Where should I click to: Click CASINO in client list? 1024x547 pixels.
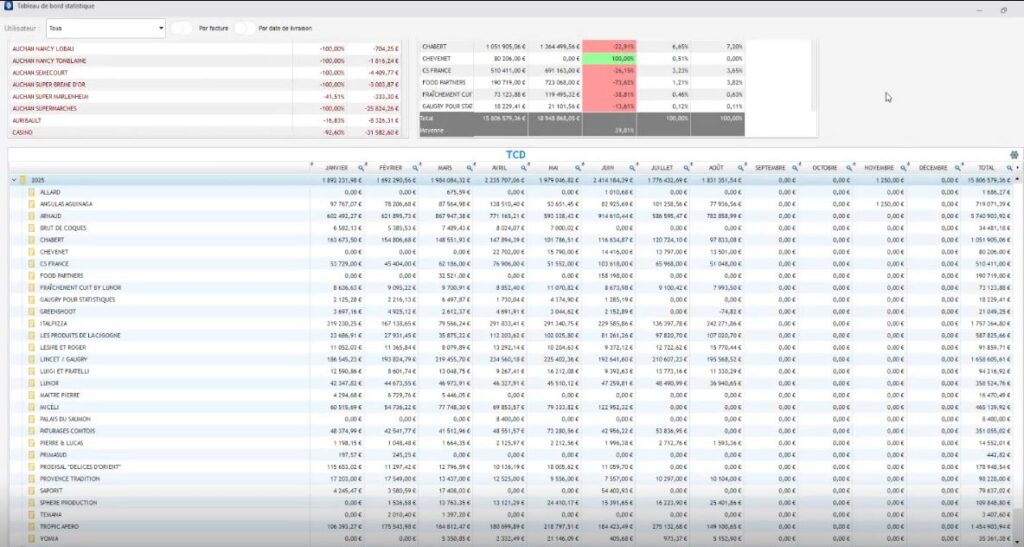click(22, 133)
